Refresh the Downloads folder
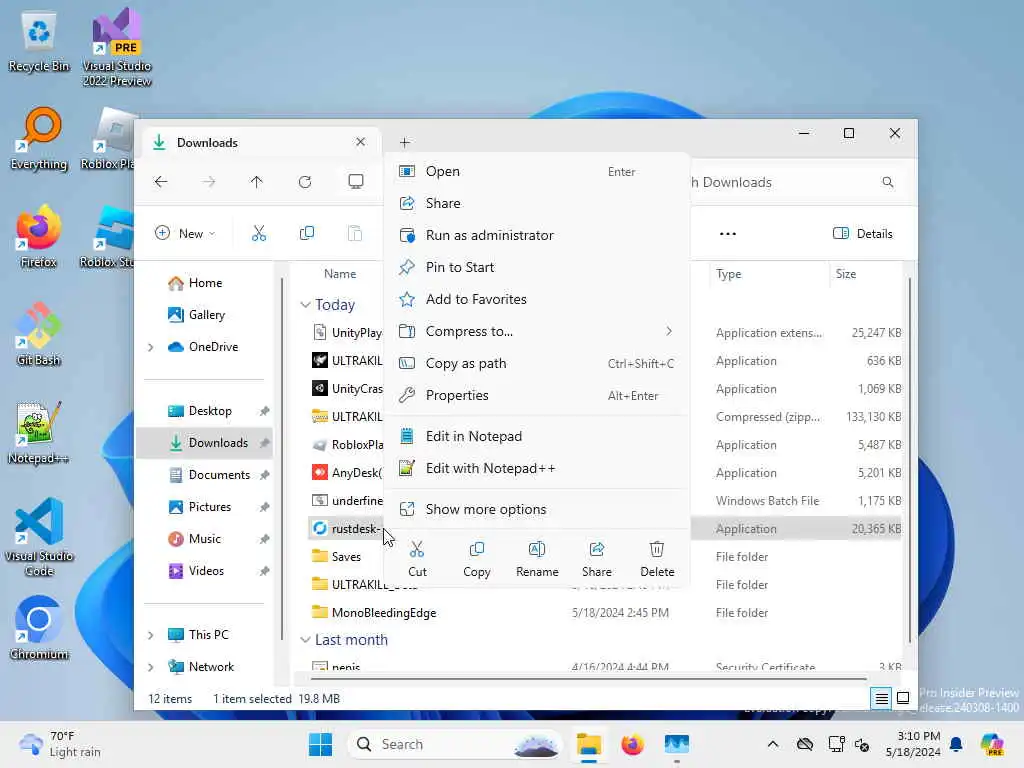Image resolution: width=1024 pixels, height=768 pixels. 305,182
